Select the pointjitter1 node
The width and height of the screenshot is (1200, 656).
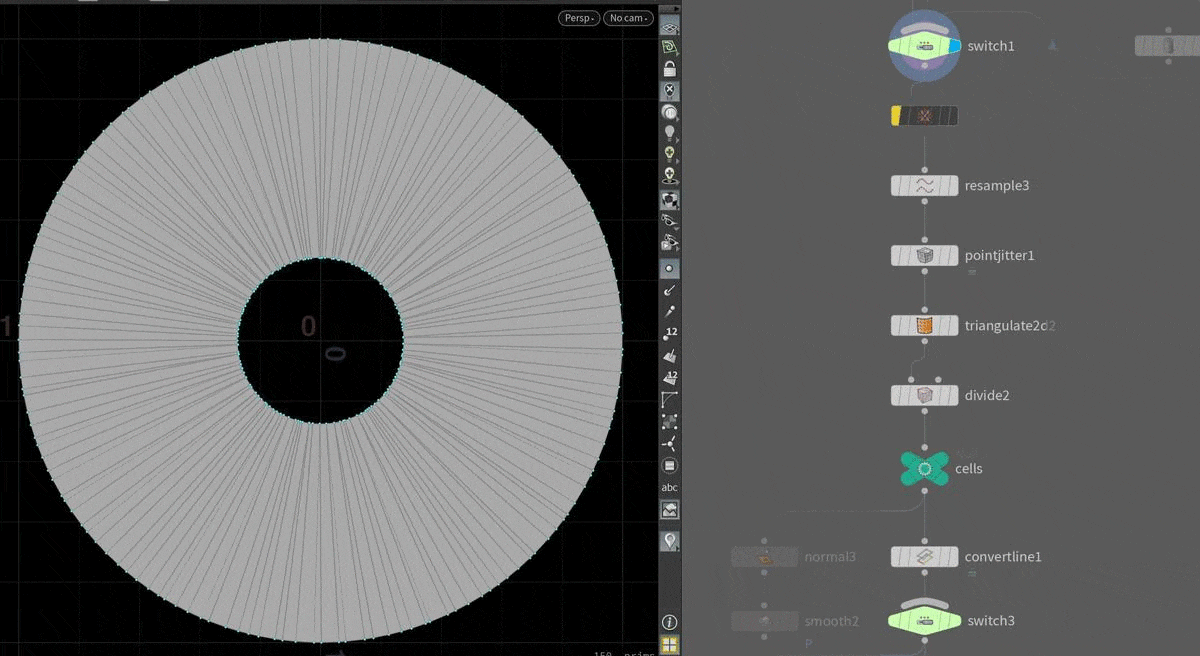coord(924,256)
